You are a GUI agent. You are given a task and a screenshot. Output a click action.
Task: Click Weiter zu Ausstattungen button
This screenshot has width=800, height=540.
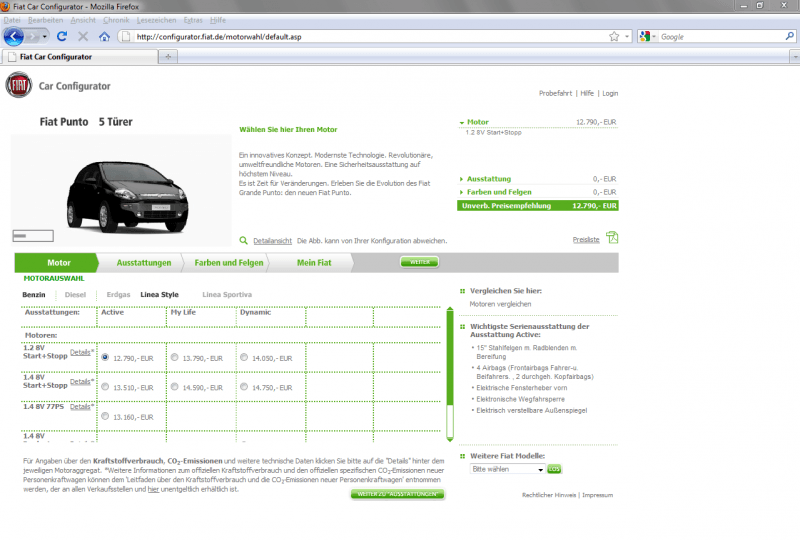pos(397,494)
